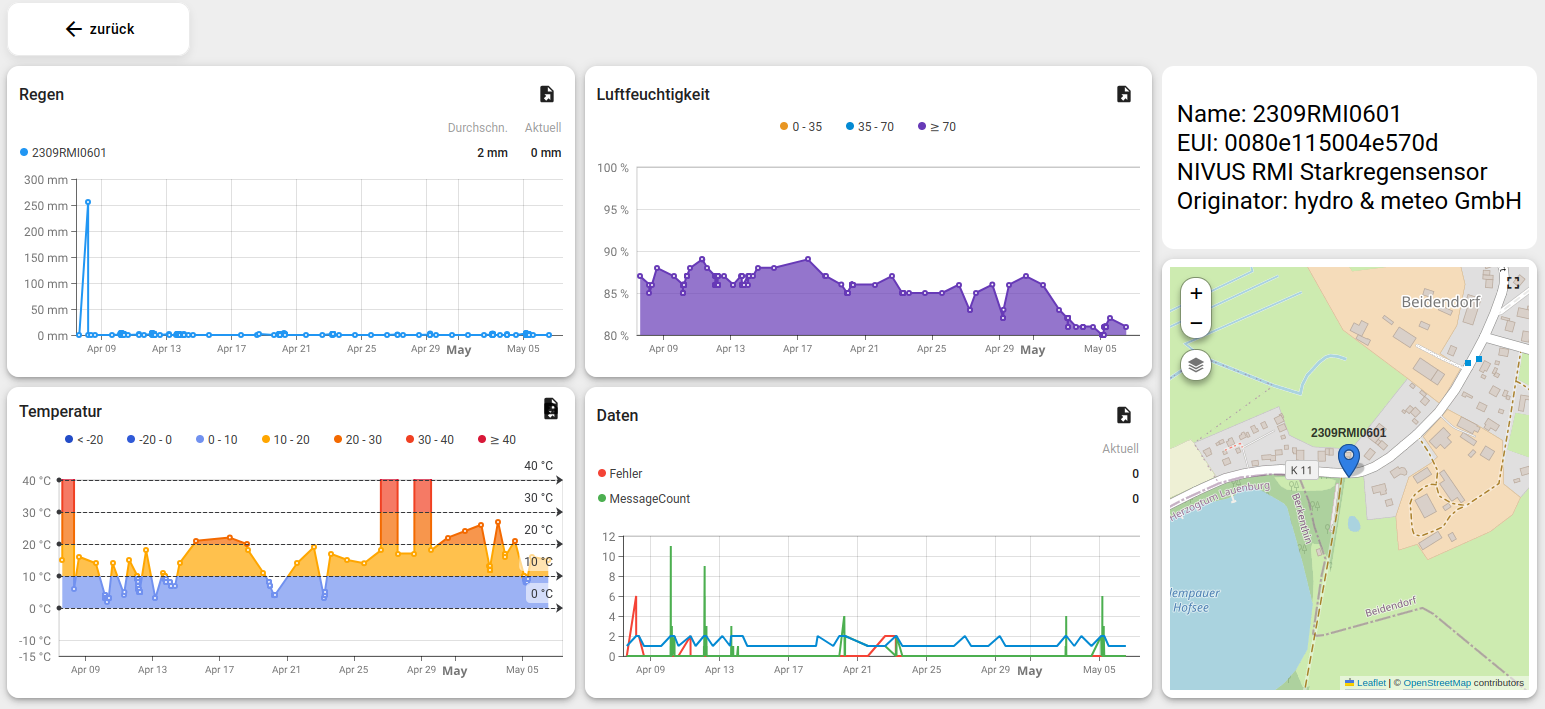Click the Regen chart export icon
Screen dimensions: 1545x709
click(547, 94)
